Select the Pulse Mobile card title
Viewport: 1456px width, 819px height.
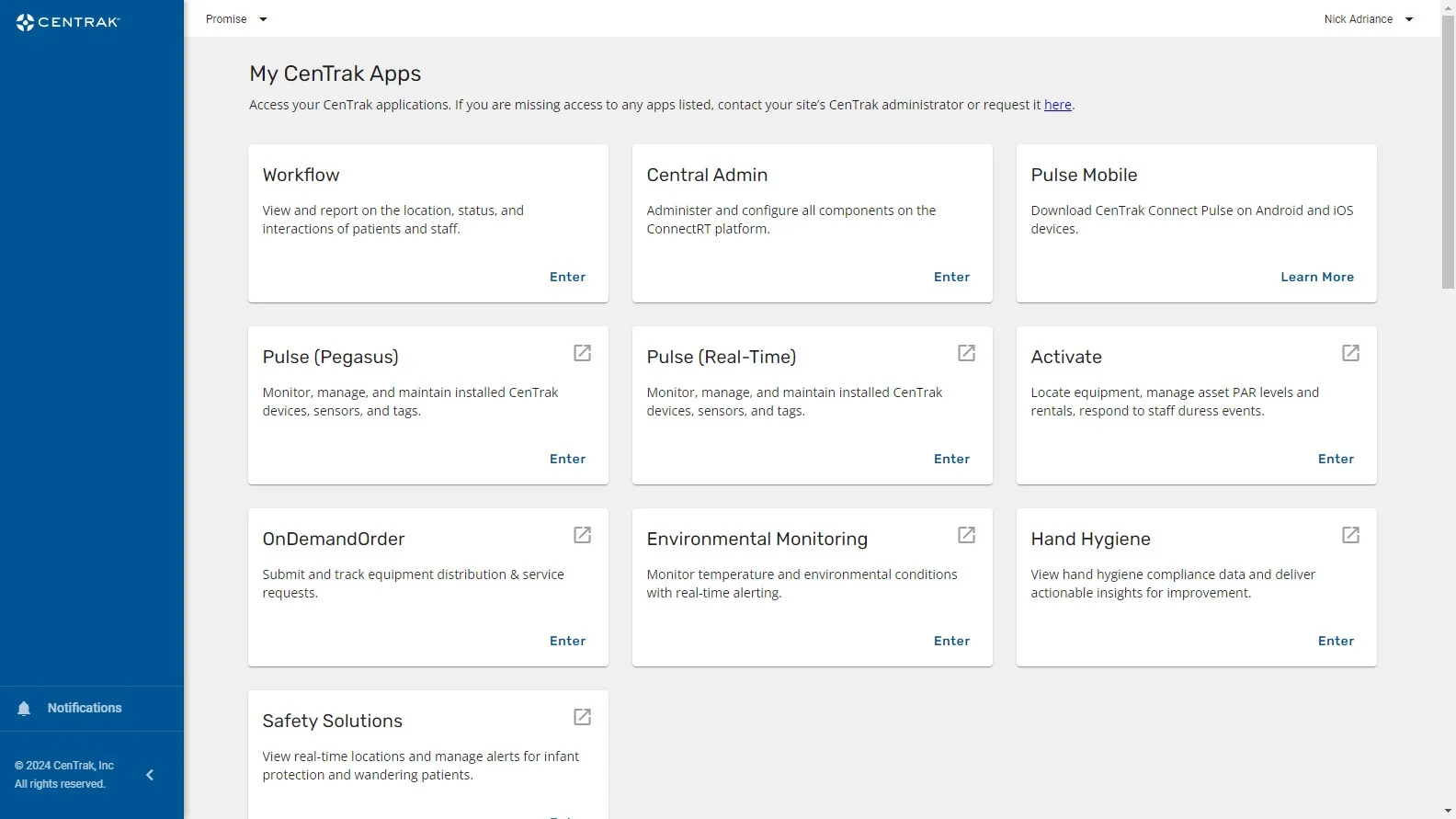(x=1084, y=175)
